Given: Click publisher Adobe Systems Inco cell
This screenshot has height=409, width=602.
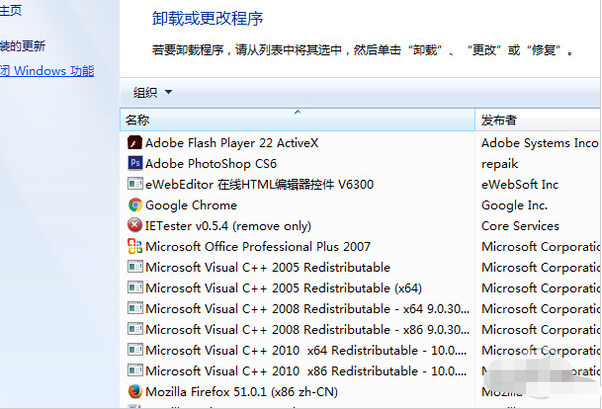Looking at the screenshot, I should (539, 143).
